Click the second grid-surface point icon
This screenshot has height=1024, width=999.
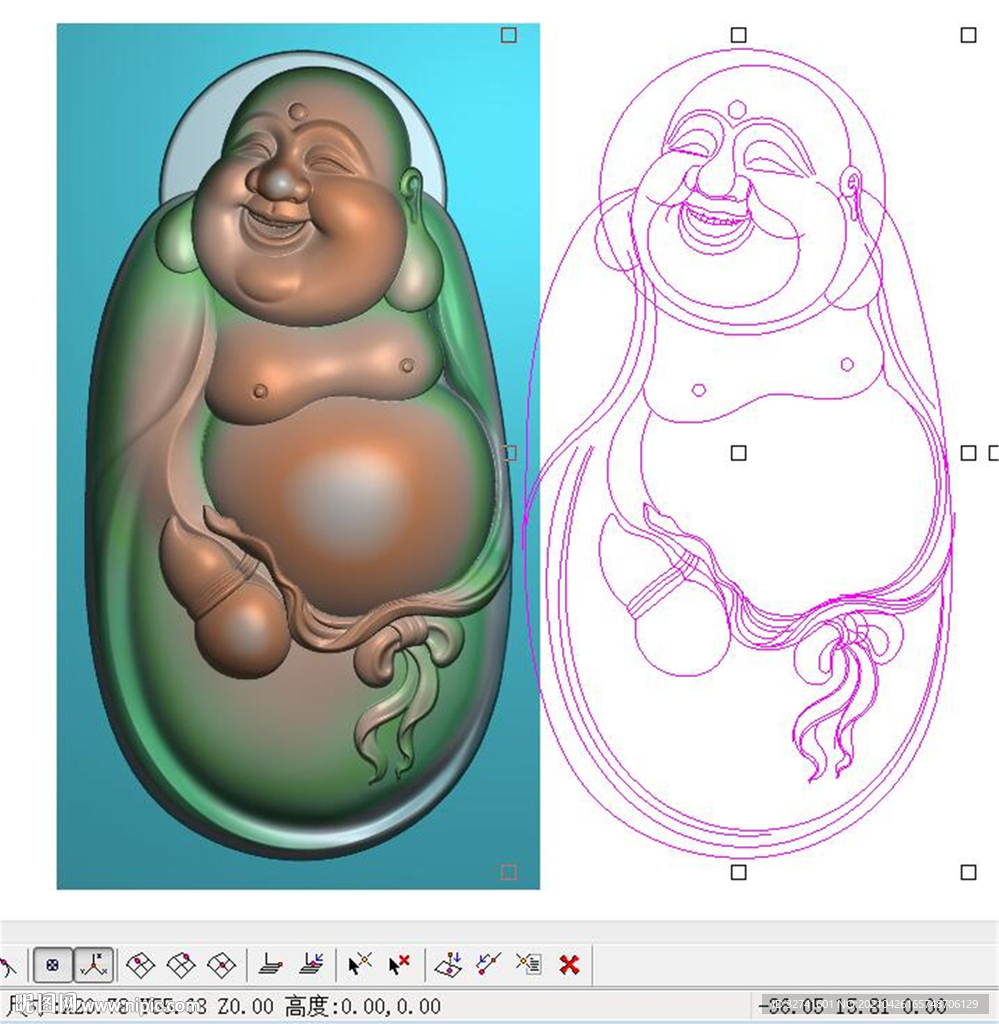click(x=180, y=966)
